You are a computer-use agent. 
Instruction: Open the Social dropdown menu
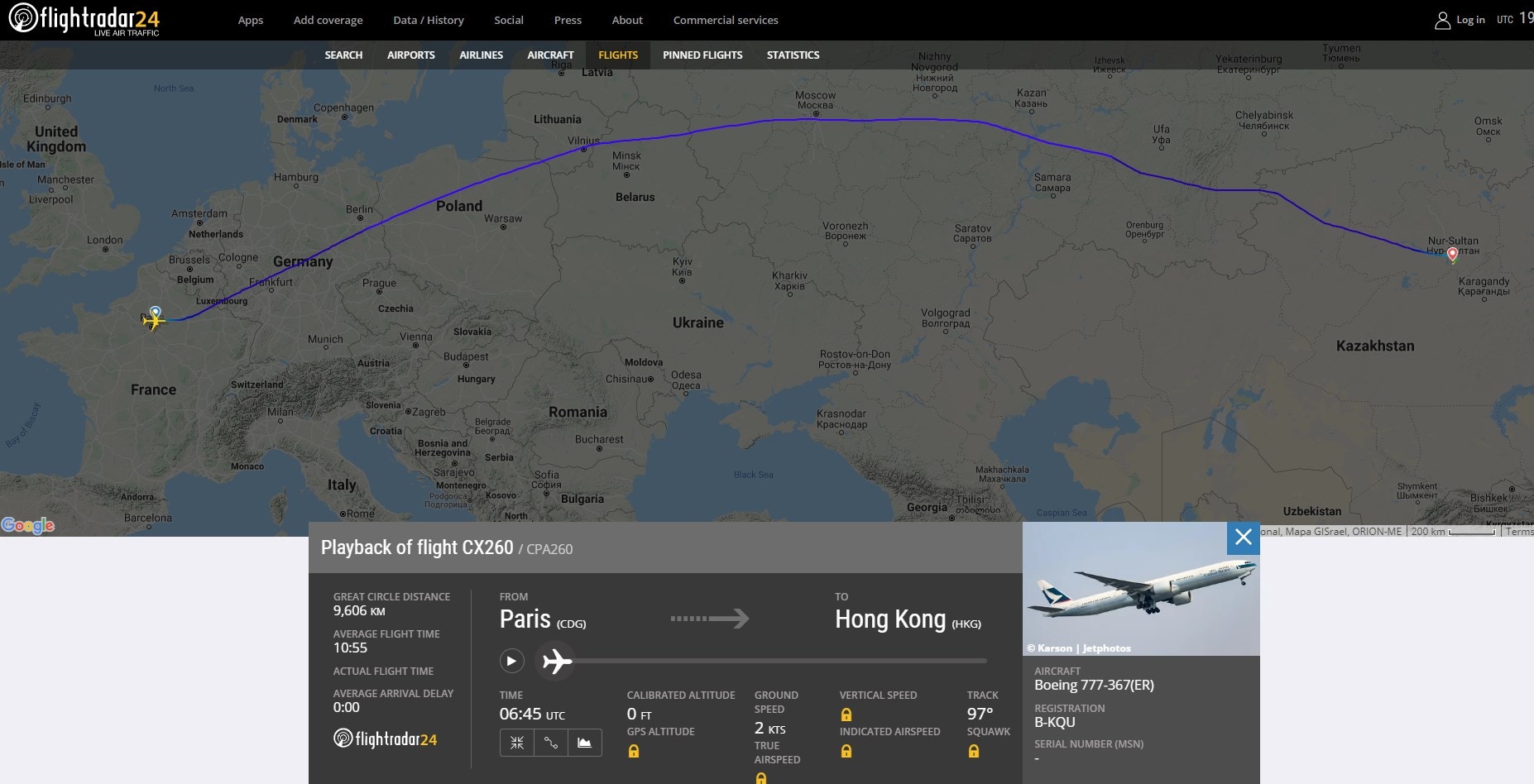tap(509, 20)
